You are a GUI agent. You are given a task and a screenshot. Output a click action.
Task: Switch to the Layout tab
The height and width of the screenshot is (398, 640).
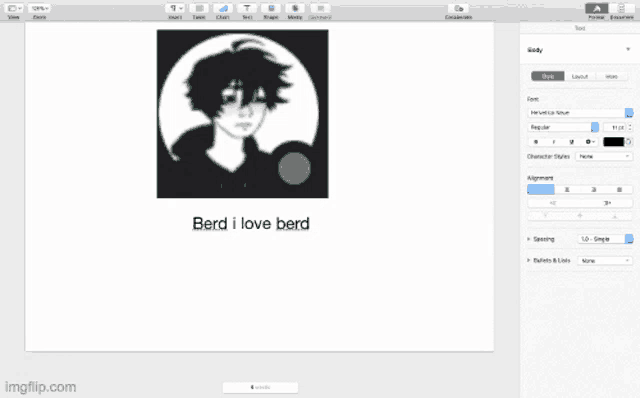[x=580, y=76]
